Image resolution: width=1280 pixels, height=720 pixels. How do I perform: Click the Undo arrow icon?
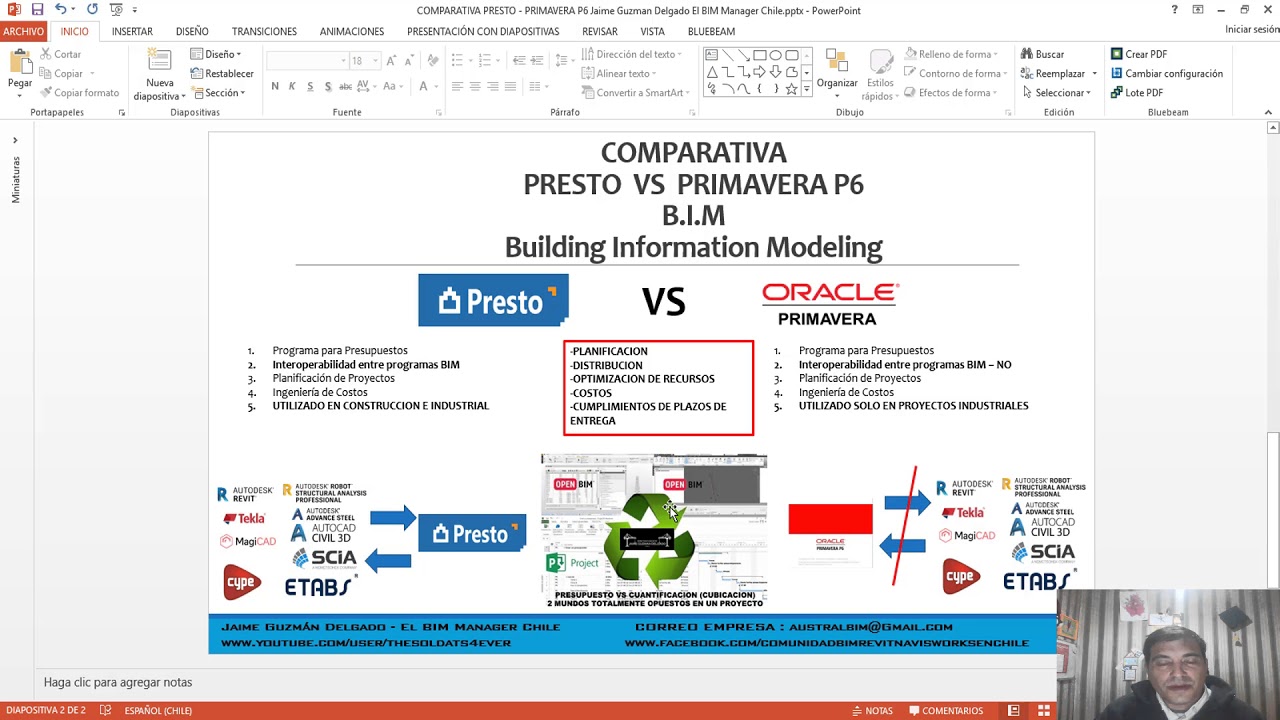tap(61, 10)
